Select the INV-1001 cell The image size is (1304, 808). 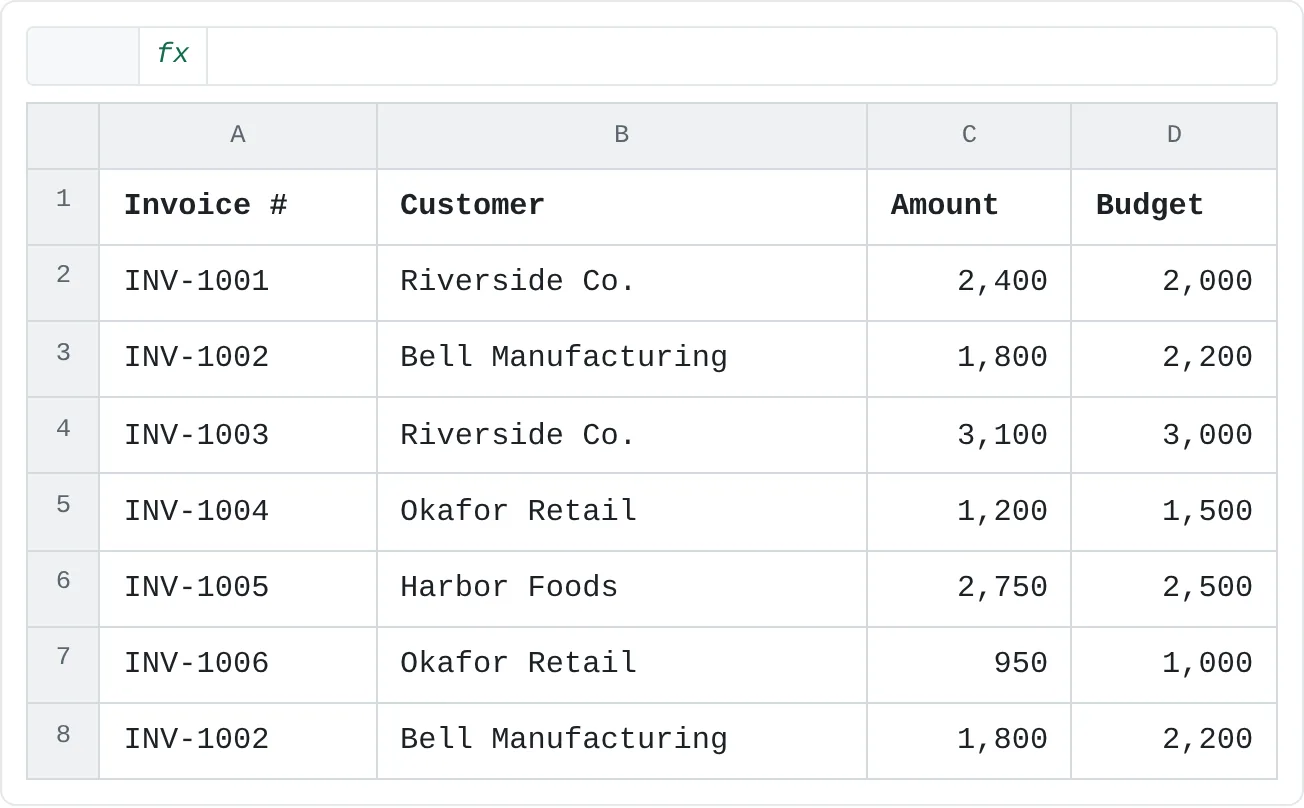click(238, 283)
